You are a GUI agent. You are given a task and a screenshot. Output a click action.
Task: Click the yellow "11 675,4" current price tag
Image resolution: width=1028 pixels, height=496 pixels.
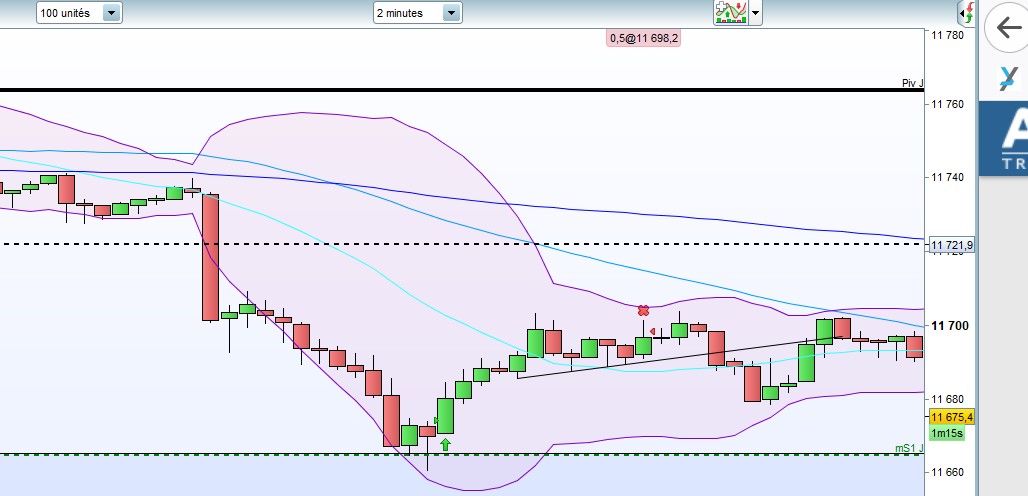pos(951,417)
